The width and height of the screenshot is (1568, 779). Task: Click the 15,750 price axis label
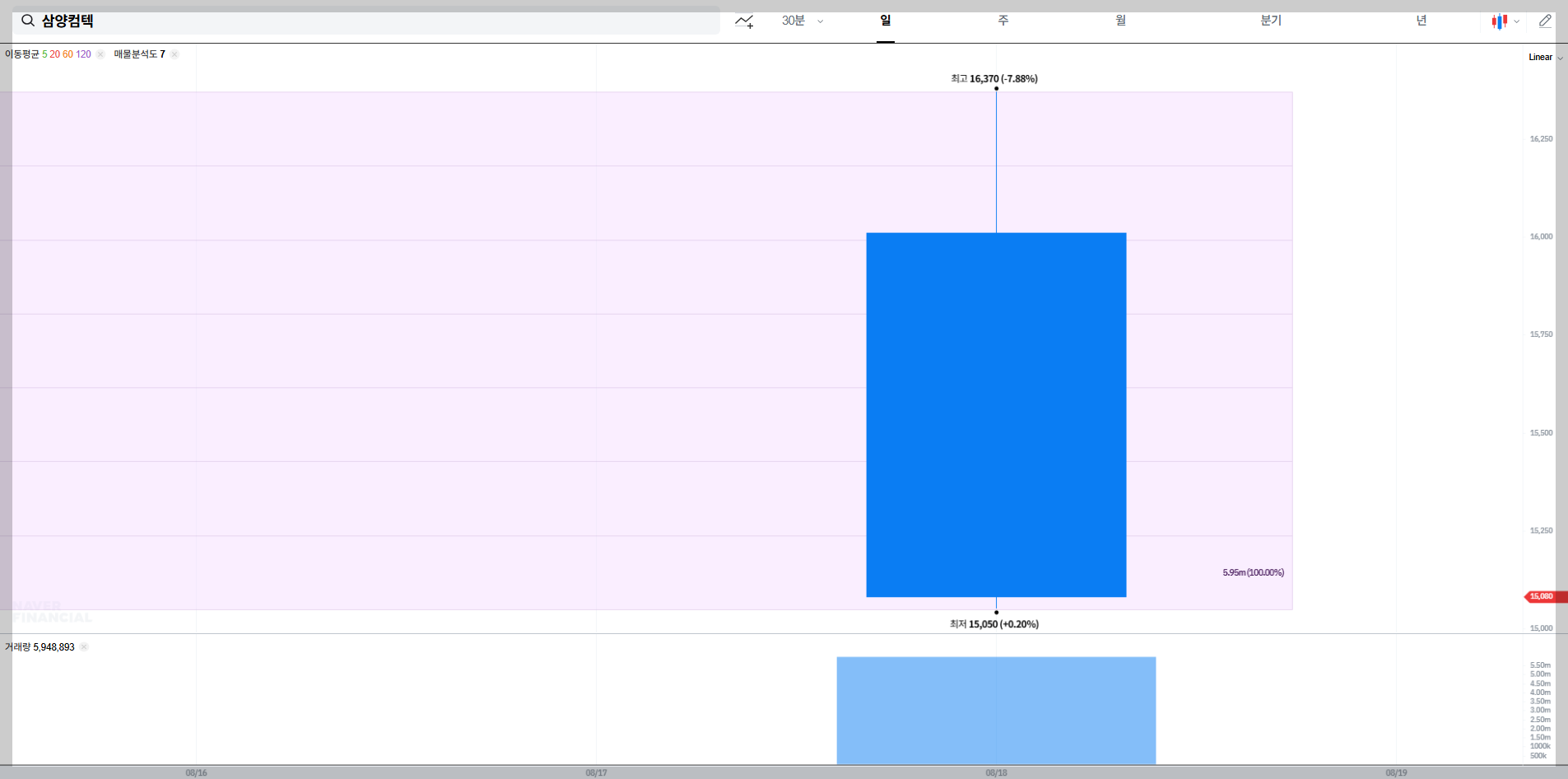[x=1541, y=334]
